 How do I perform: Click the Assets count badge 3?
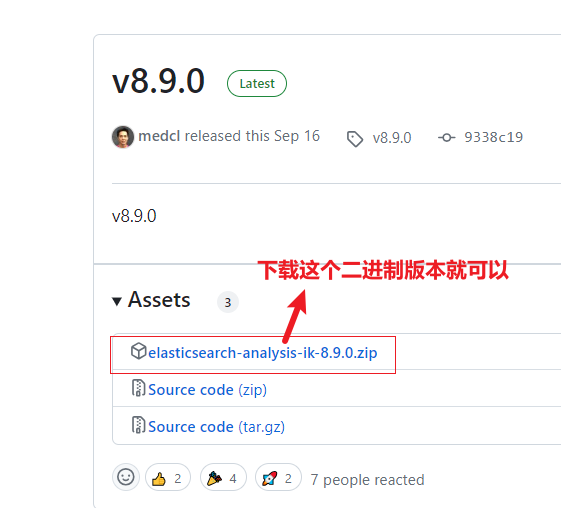click(x=228, y=302)
